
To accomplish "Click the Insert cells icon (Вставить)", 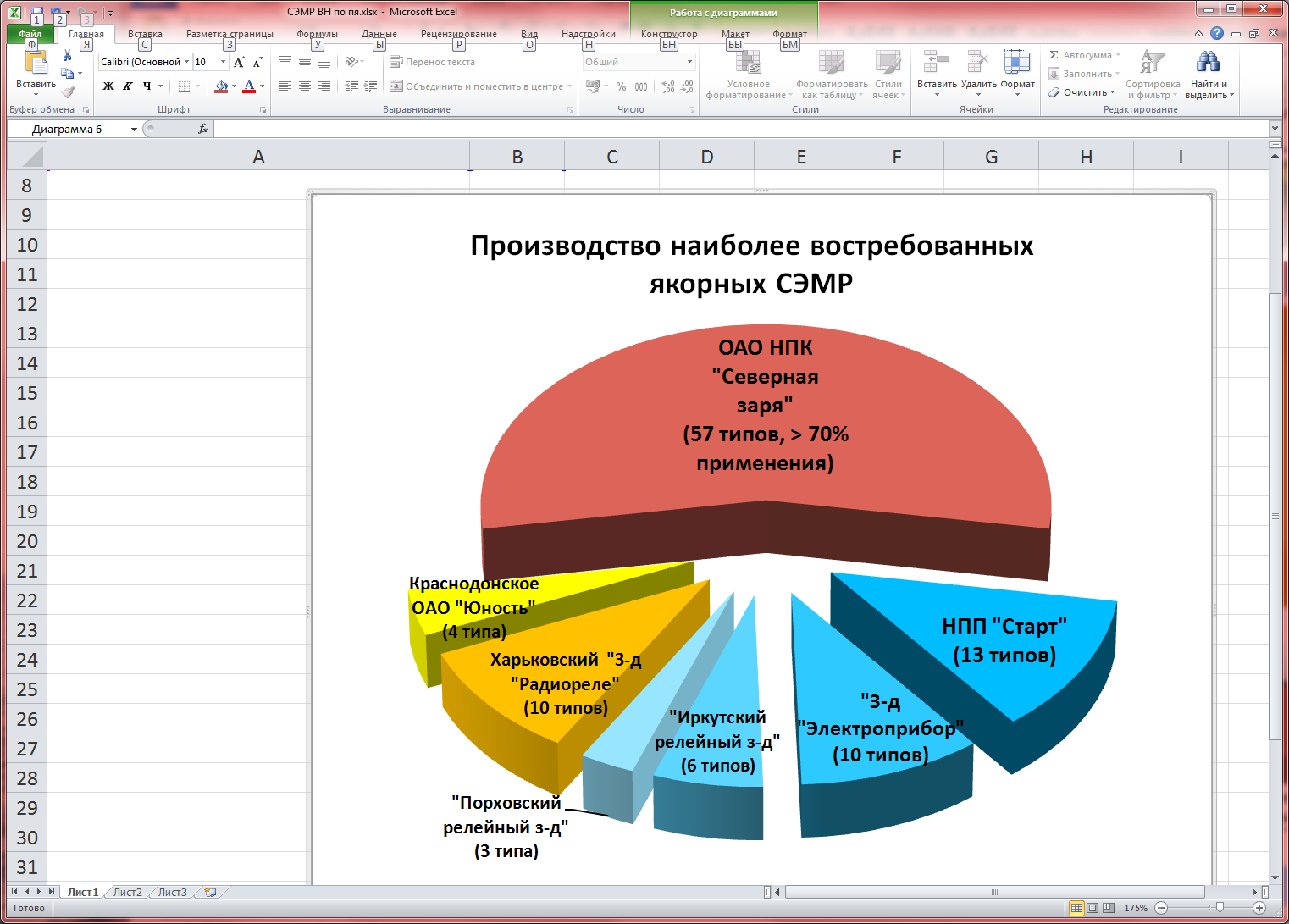I will [936, 62].
